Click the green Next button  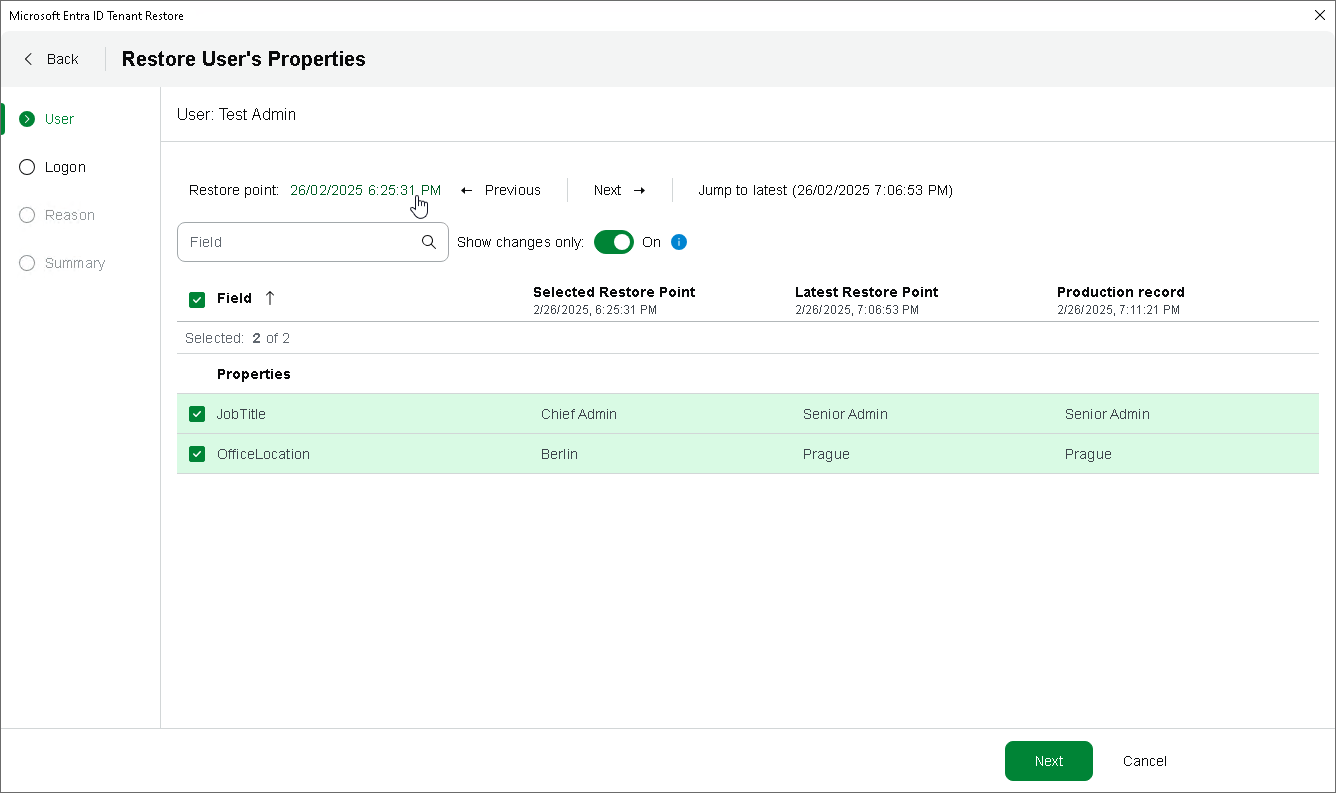pyautogui.click(x=1048, y=761)
